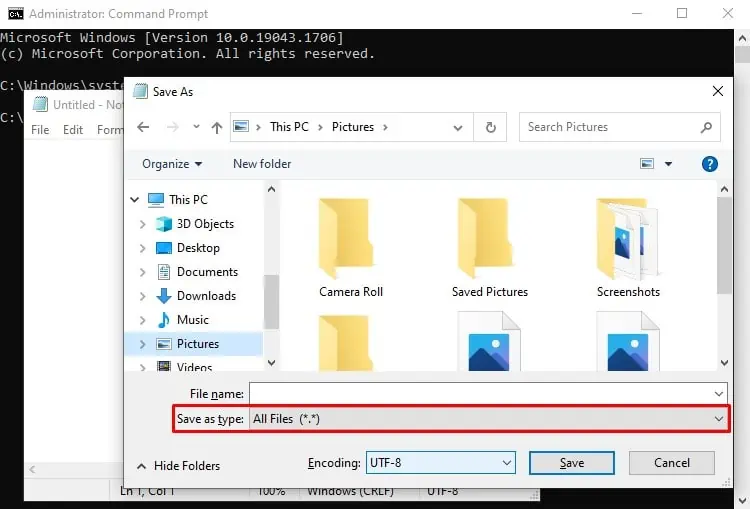Click the Command Prompt title bar icon

click(x=15, y=14)
